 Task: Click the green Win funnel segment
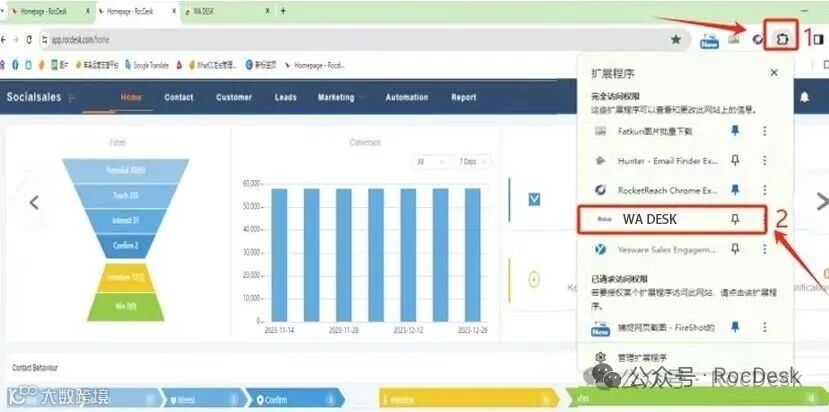click(x=126, y=307)
